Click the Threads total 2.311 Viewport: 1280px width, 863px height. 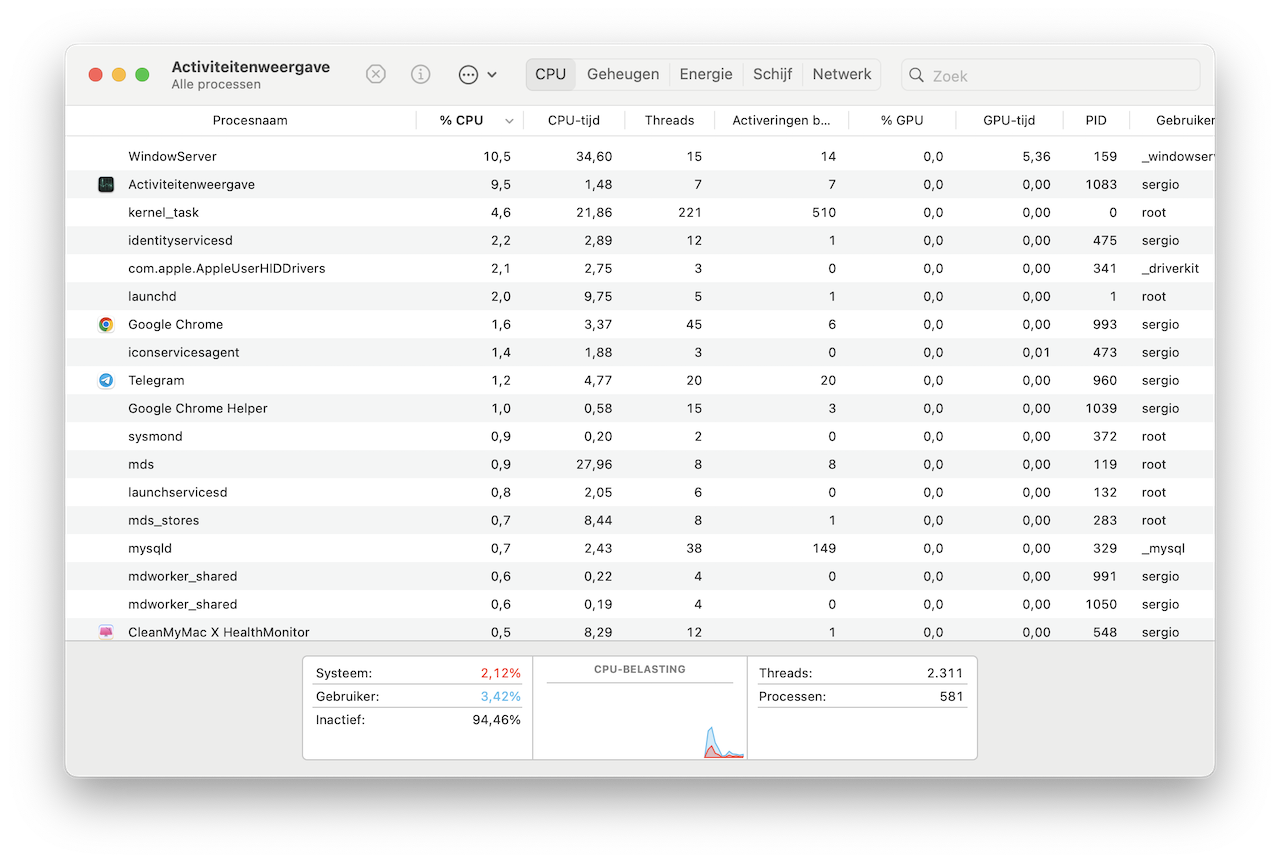click(946, 673)
